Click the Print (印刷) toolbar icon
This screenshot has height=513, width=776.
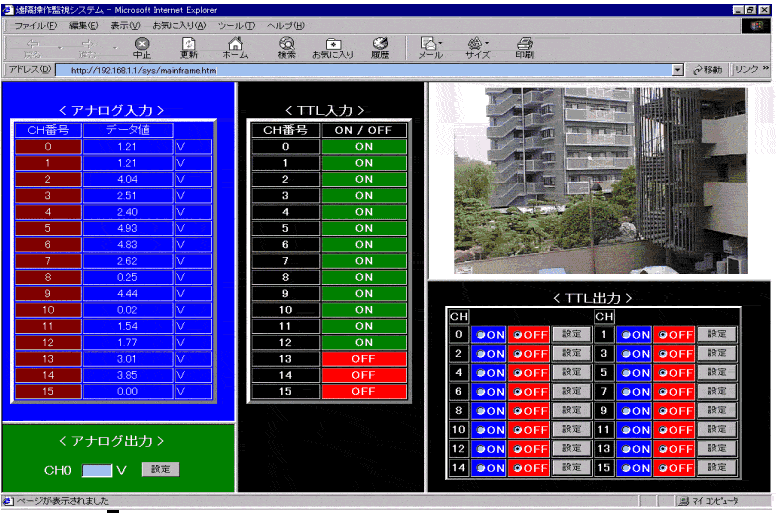(524, 45)
